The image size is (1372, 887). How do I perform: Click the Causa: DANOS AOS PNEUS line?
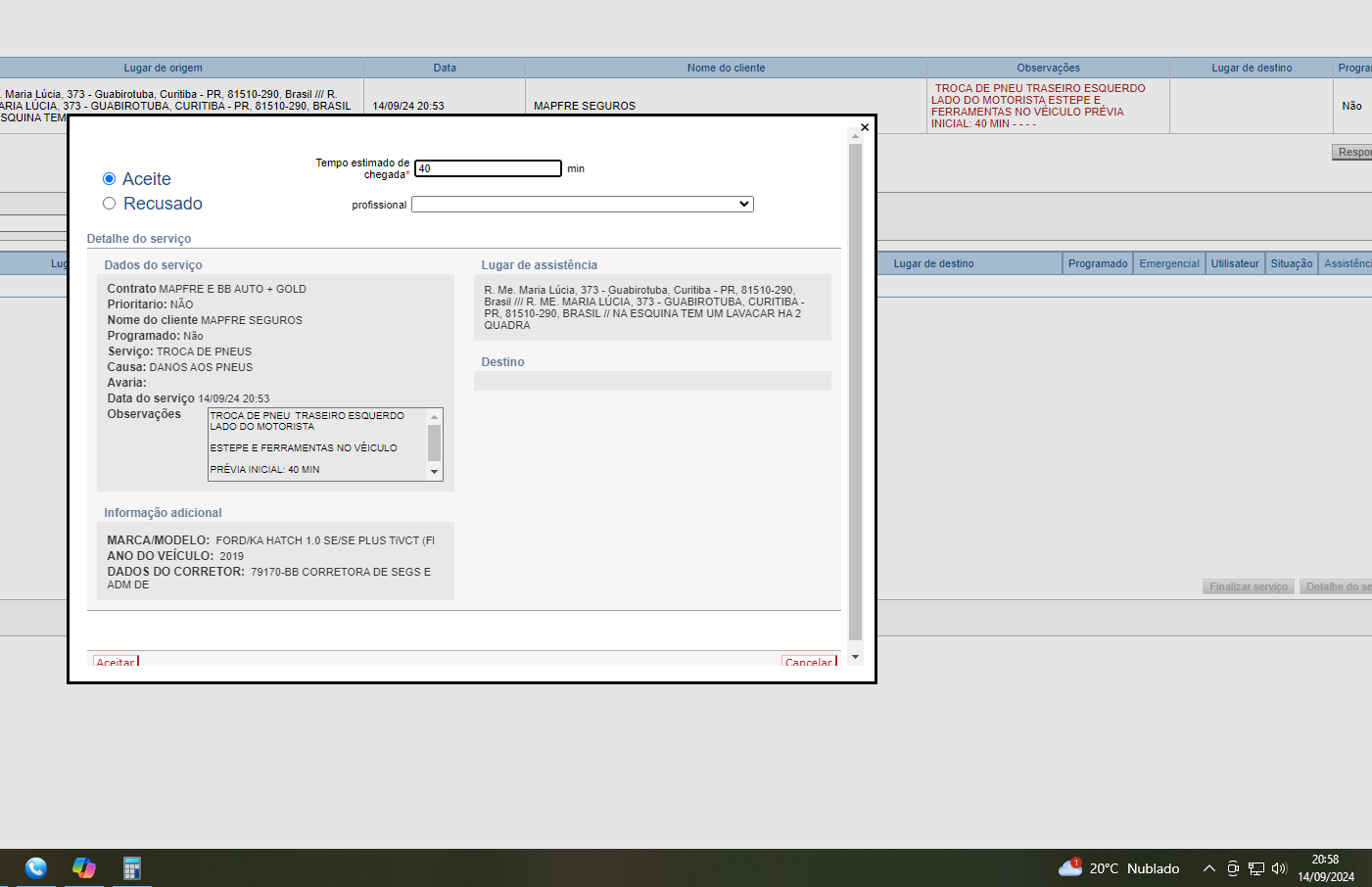(x=180, y=367)
